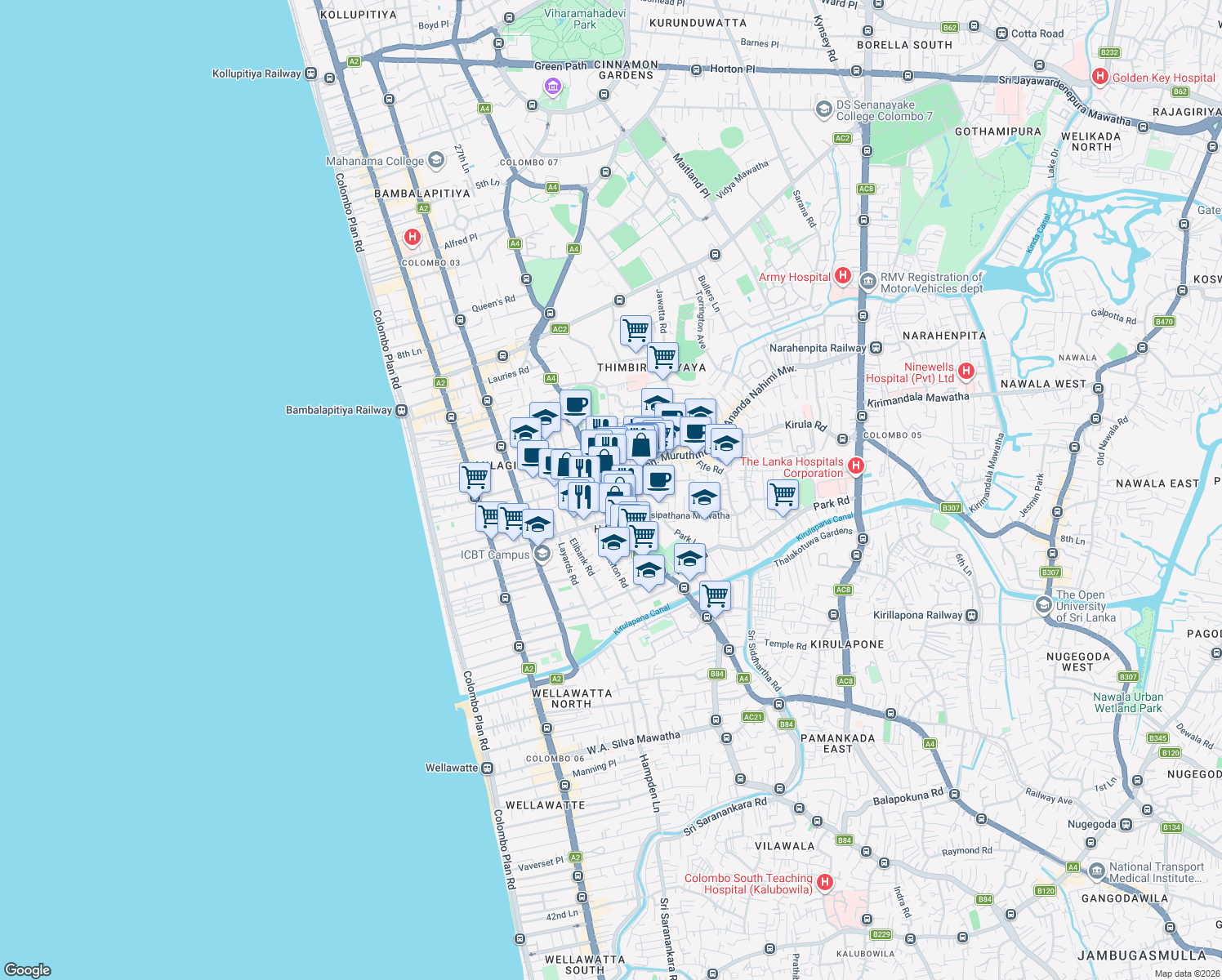Open the hospital marker at The Lanka Hospitals
The image size is (1222, 980).
[x=856, y=465]
